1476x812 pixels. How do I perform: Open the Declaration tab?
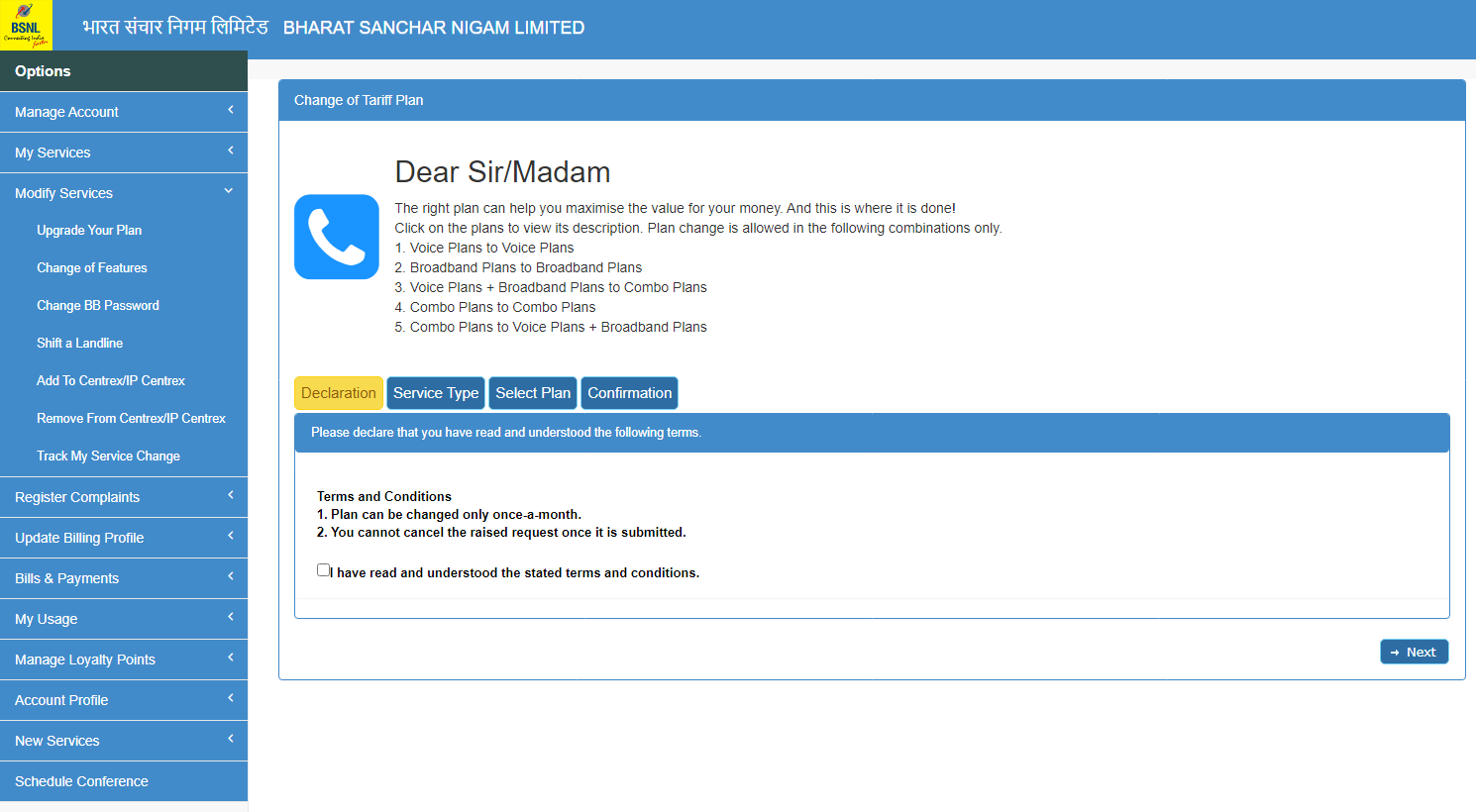coord(339,393)
